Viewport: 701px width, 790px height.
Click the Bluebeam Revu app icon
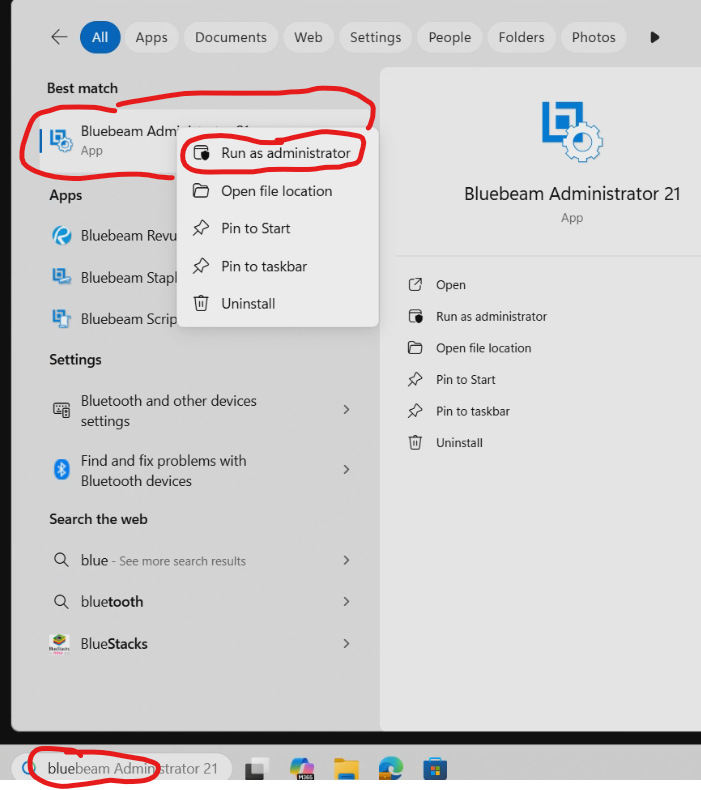pos(62,235)
